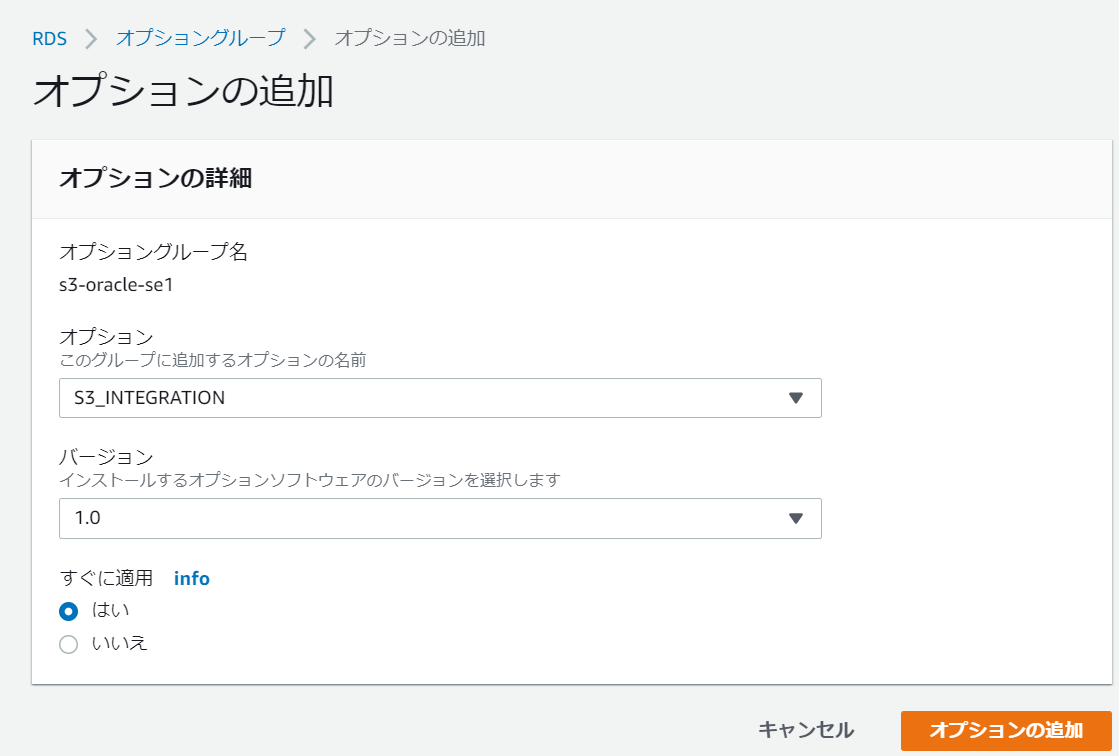Screen dimensions: 1119x756
Task: Select the はい radio button
Action: (x=69, y=611)
